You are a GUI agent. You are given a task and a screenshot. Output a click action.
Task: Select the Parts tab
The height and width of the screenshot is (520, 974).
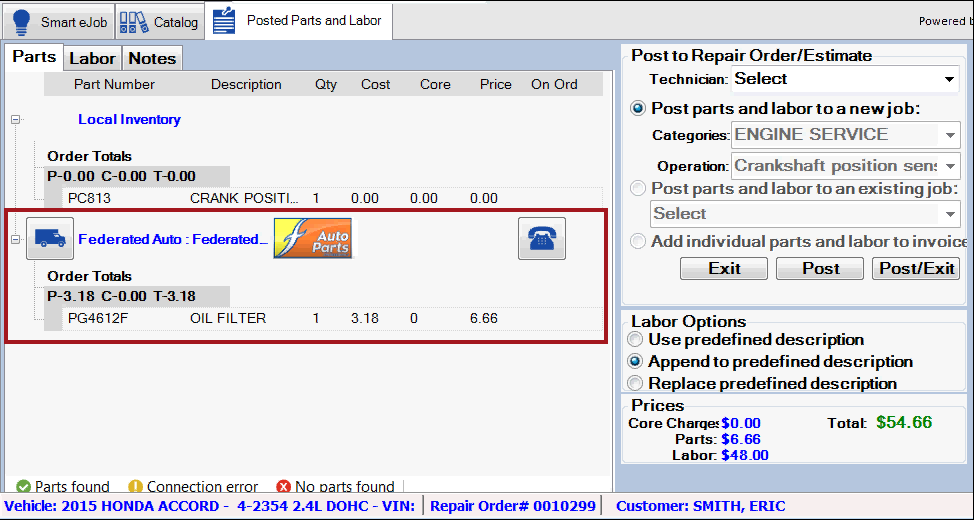(x=34, y=57)
